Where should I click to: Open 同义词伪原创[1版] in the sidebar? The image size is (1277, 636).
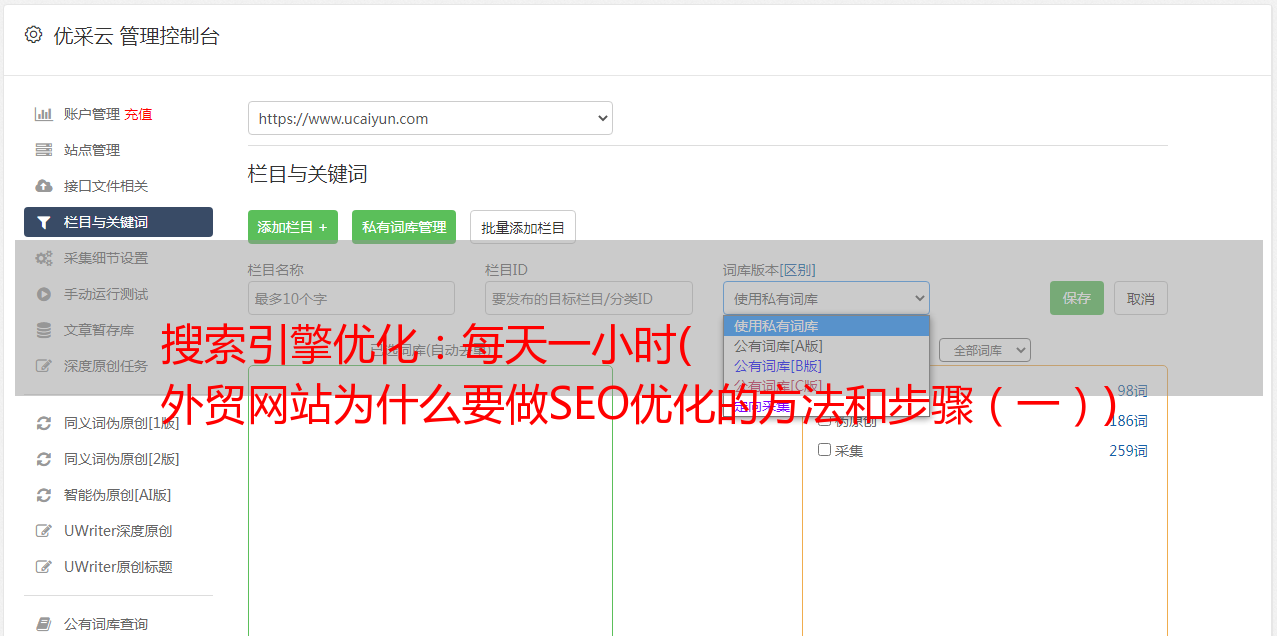122,423
